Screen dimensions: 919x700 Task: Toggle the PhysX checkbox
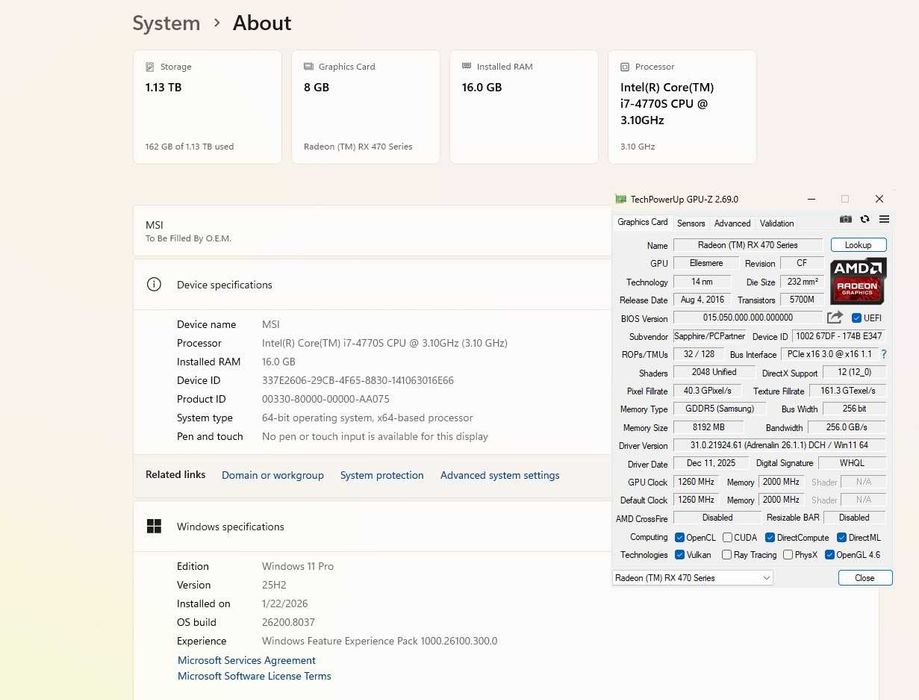788,554
